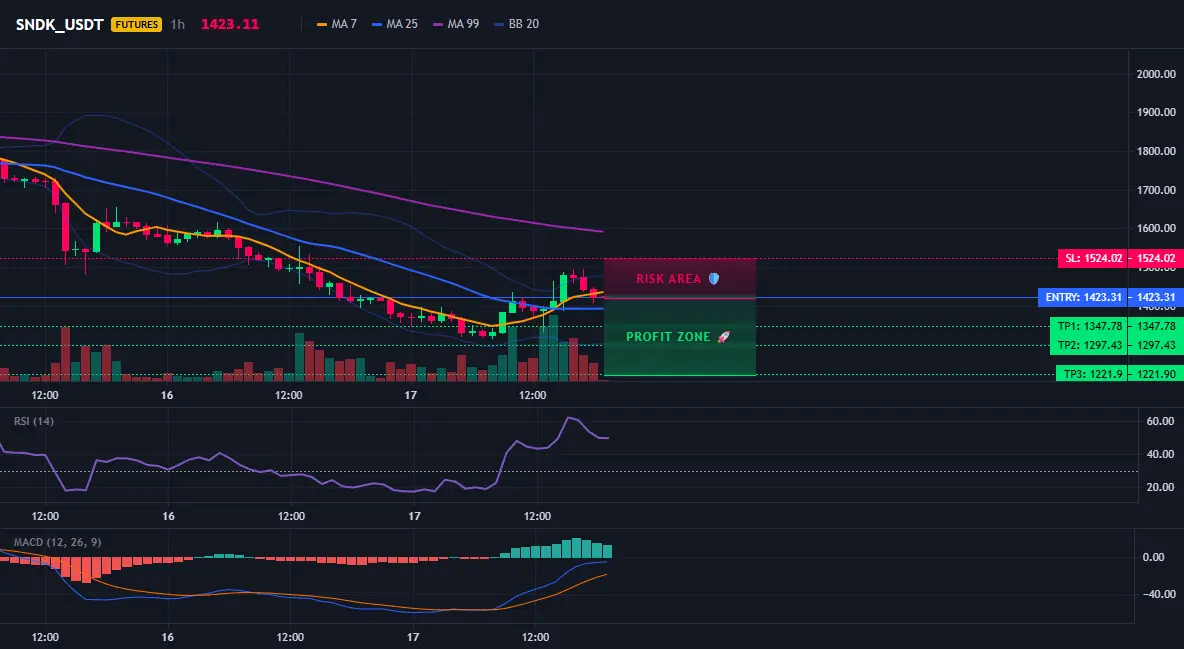Click the 17 date label on price chart
This screenshot has height=649, width=1184.
411,395
